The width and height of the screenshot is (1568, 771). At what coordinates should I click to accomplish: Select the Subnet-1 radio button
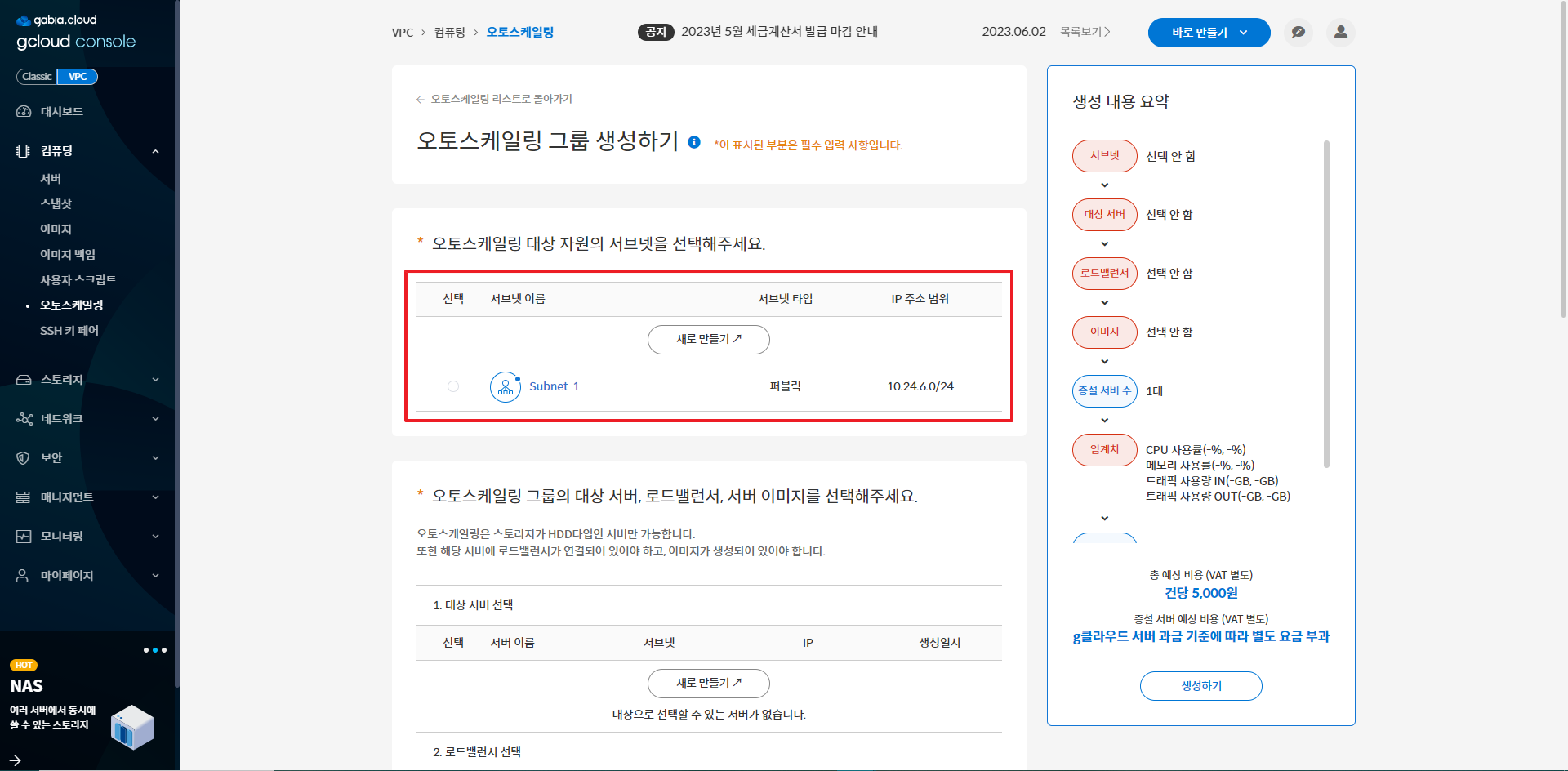[x=453, y=386]
